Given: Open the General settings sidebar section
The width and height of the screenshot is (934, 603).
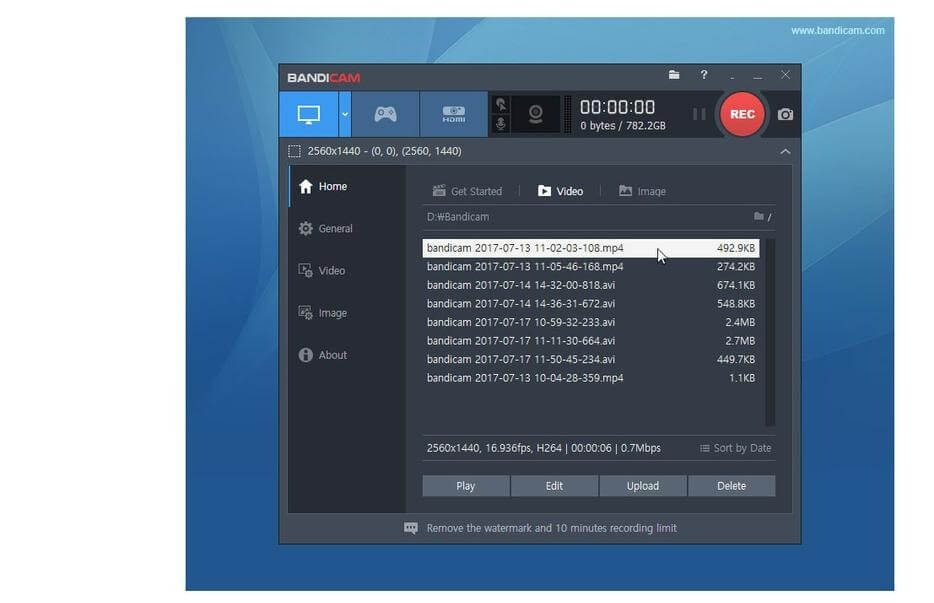Looking at the screenshot, I should 347,228.
